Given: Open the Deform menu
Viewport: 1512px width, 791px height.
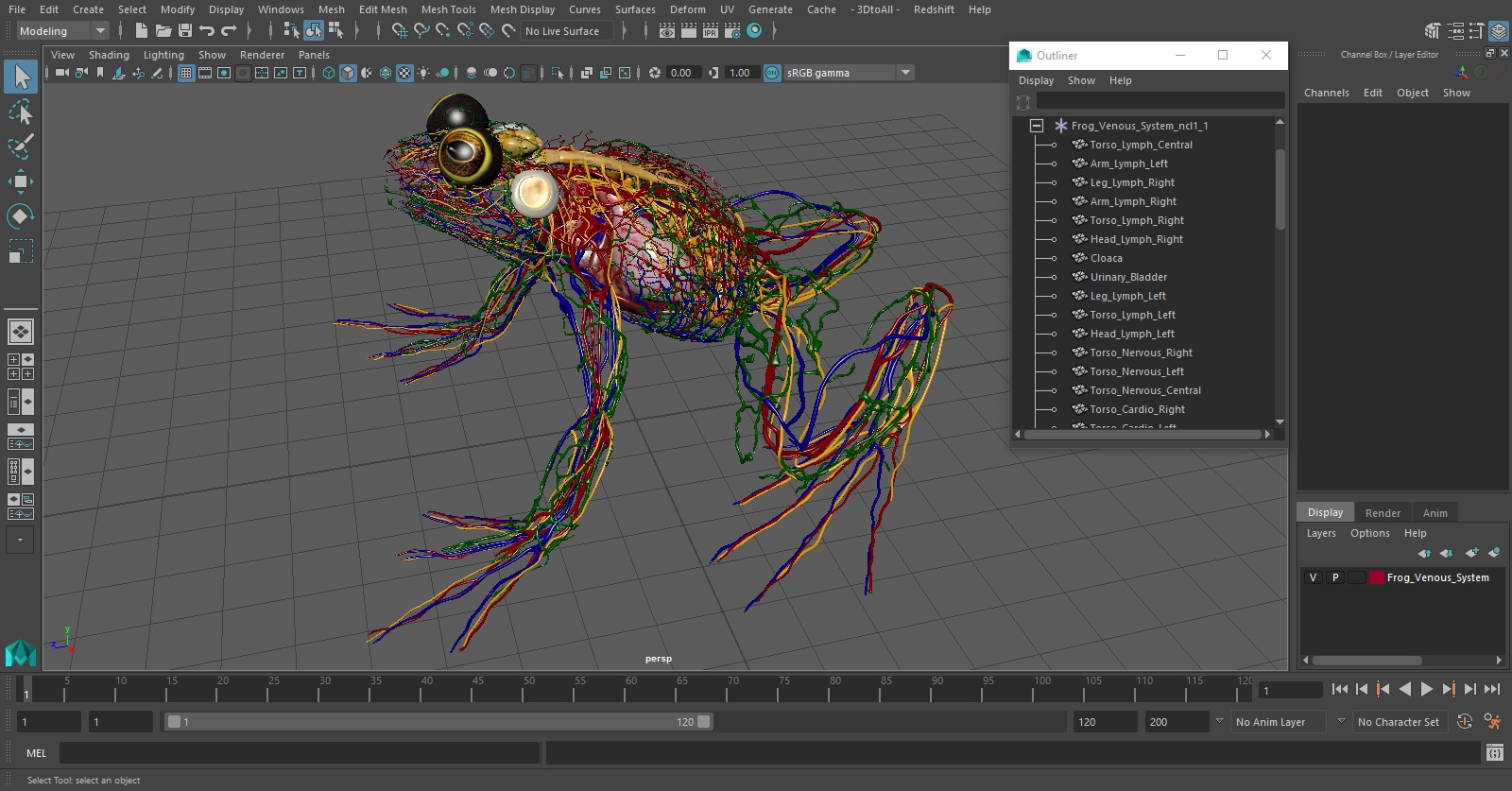Looking at the screenshot, I should (688, 9).
